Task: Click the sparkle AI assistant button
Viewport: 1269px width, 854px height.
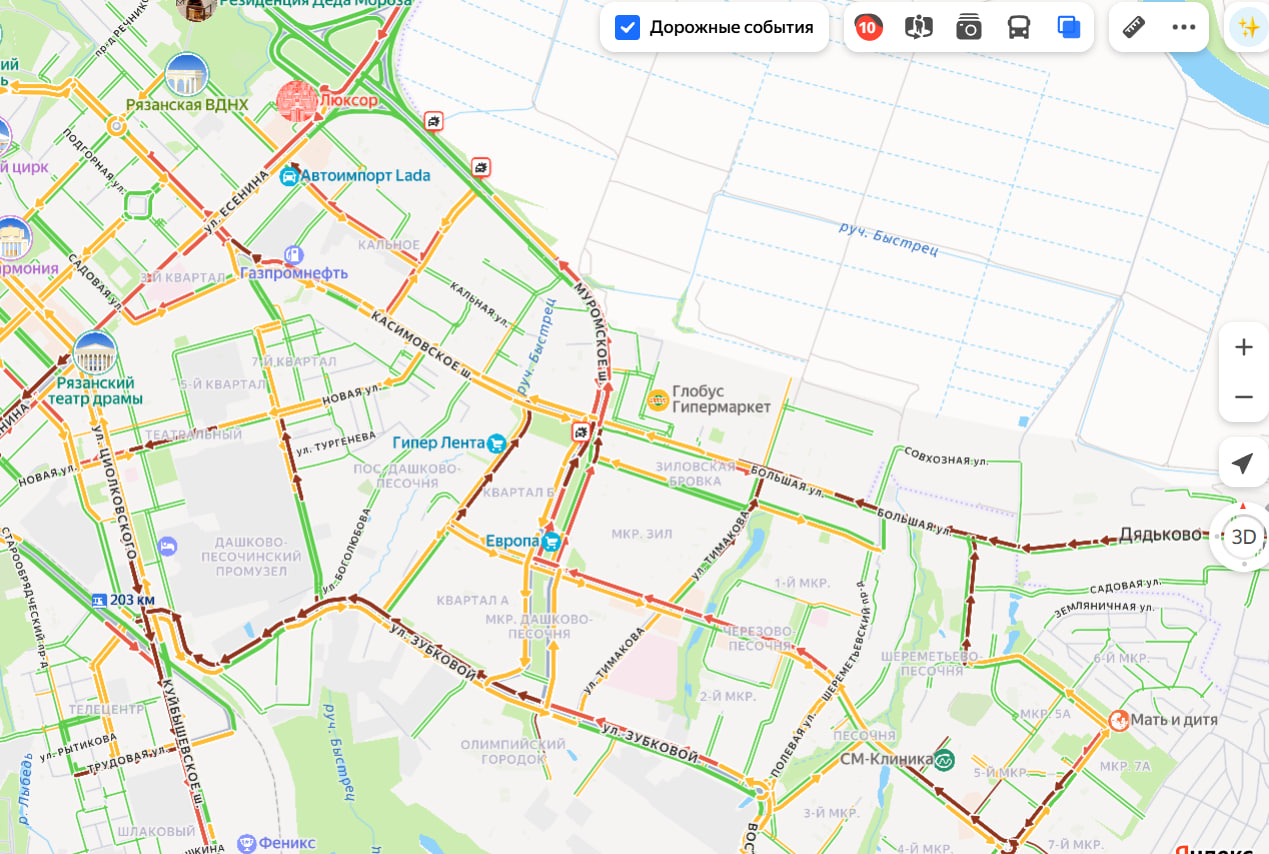Action: [x=1247, y=27]
